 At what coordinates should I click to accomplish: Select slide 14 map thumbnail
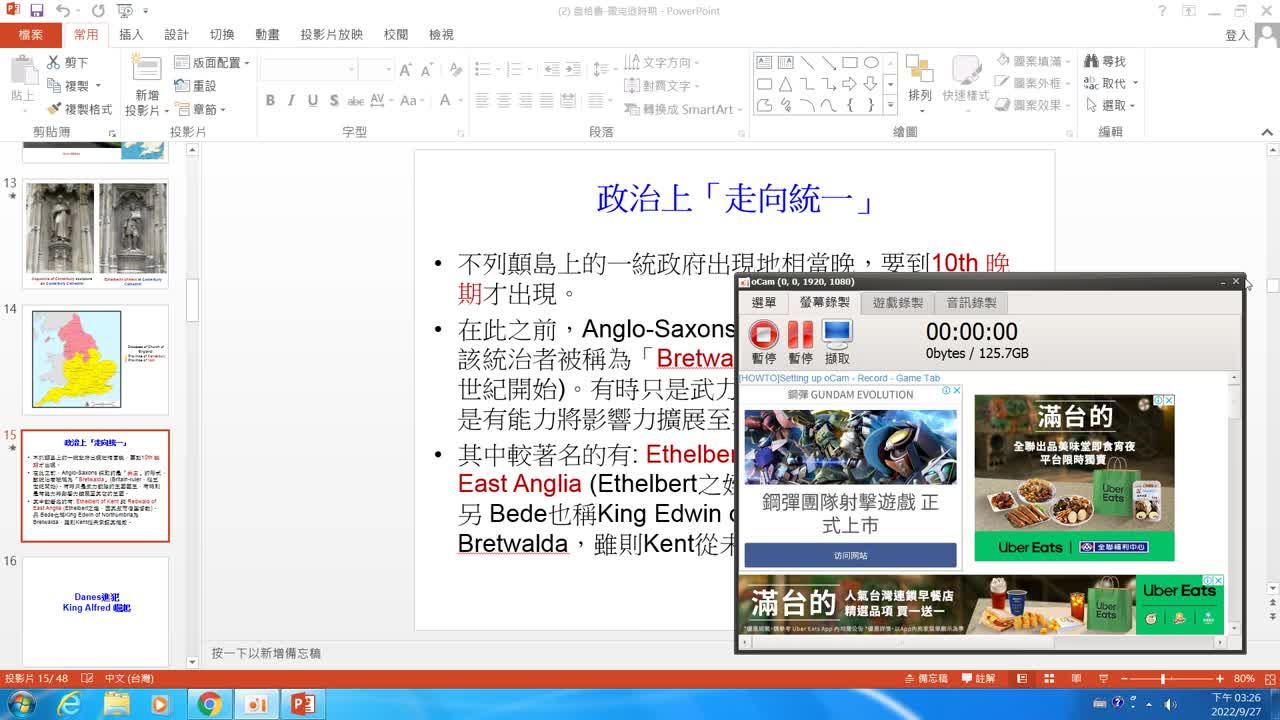pos(96,359)
